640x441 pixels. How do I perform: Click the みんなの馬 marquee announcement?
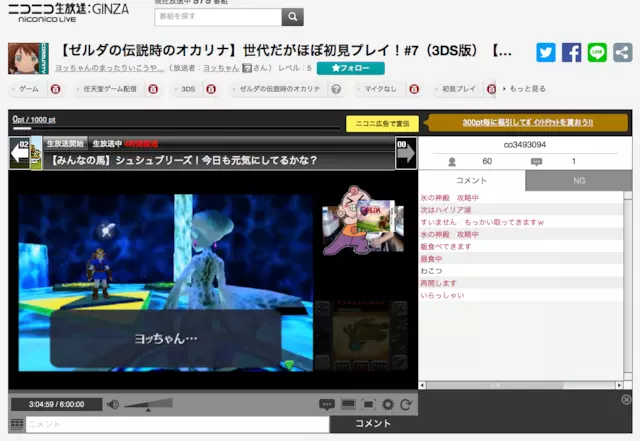click(183, 160)
